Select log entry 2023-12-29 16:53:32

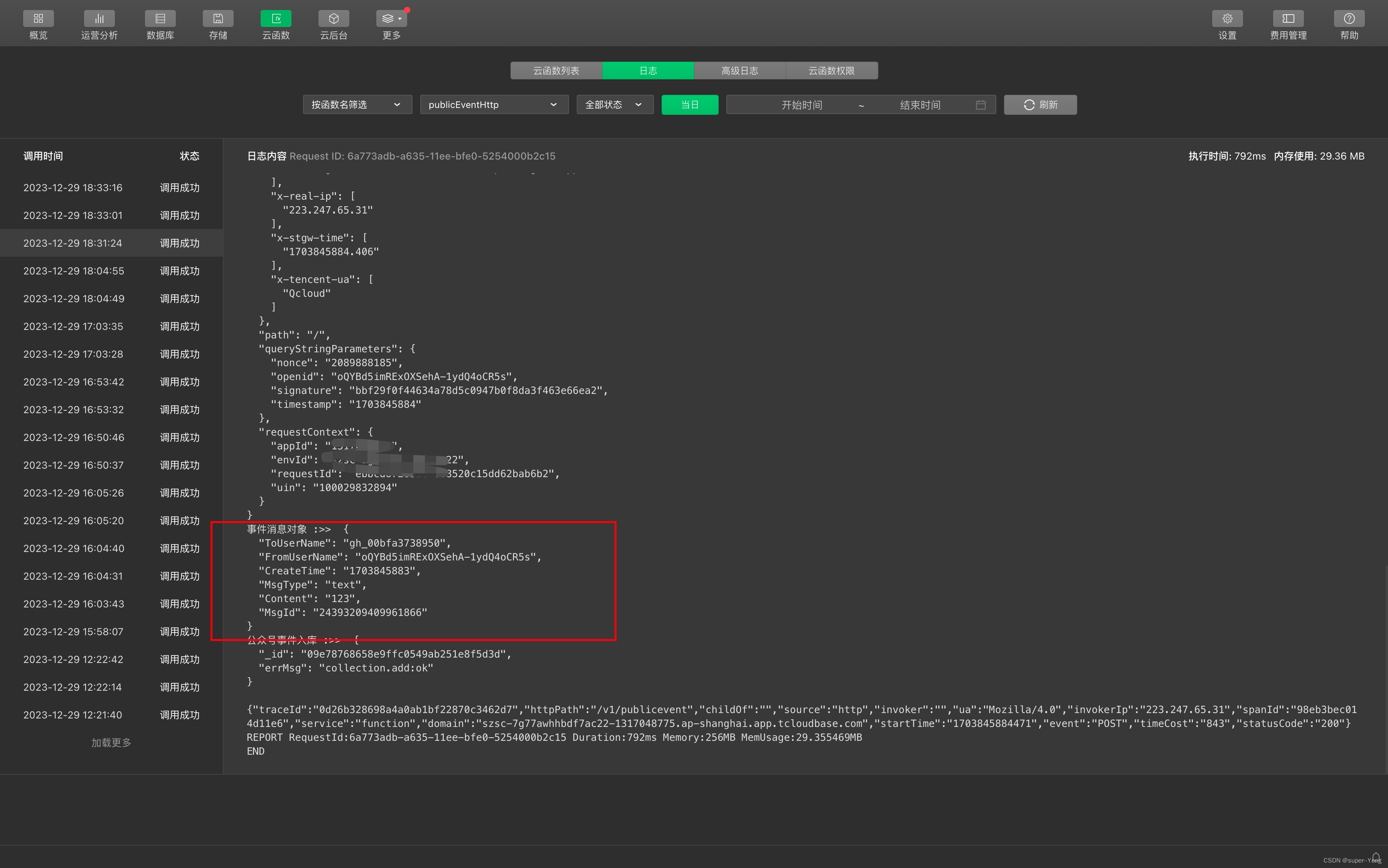111,409
